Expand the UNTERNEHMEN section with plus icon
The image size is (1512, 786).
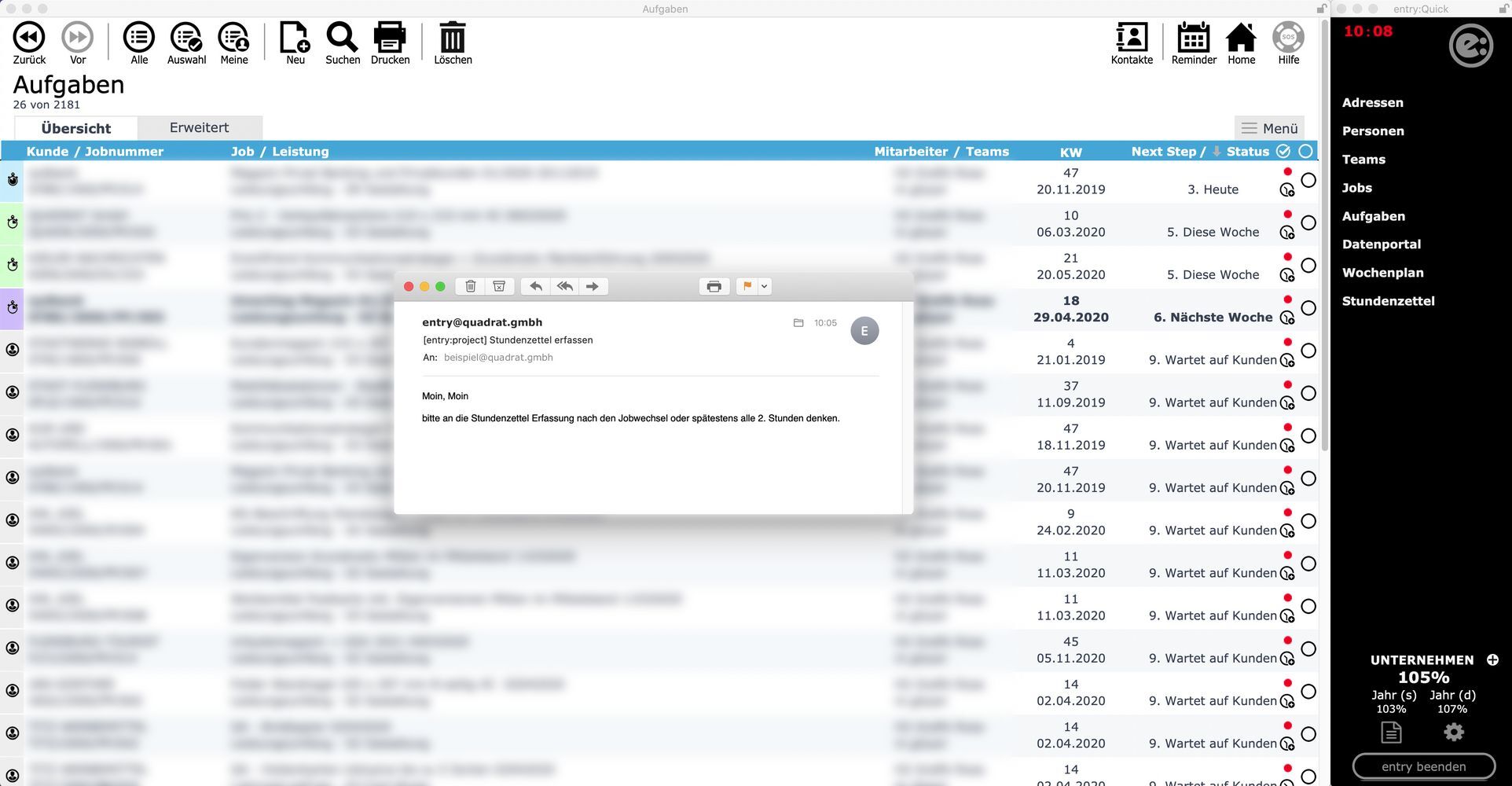[1492, 660]
